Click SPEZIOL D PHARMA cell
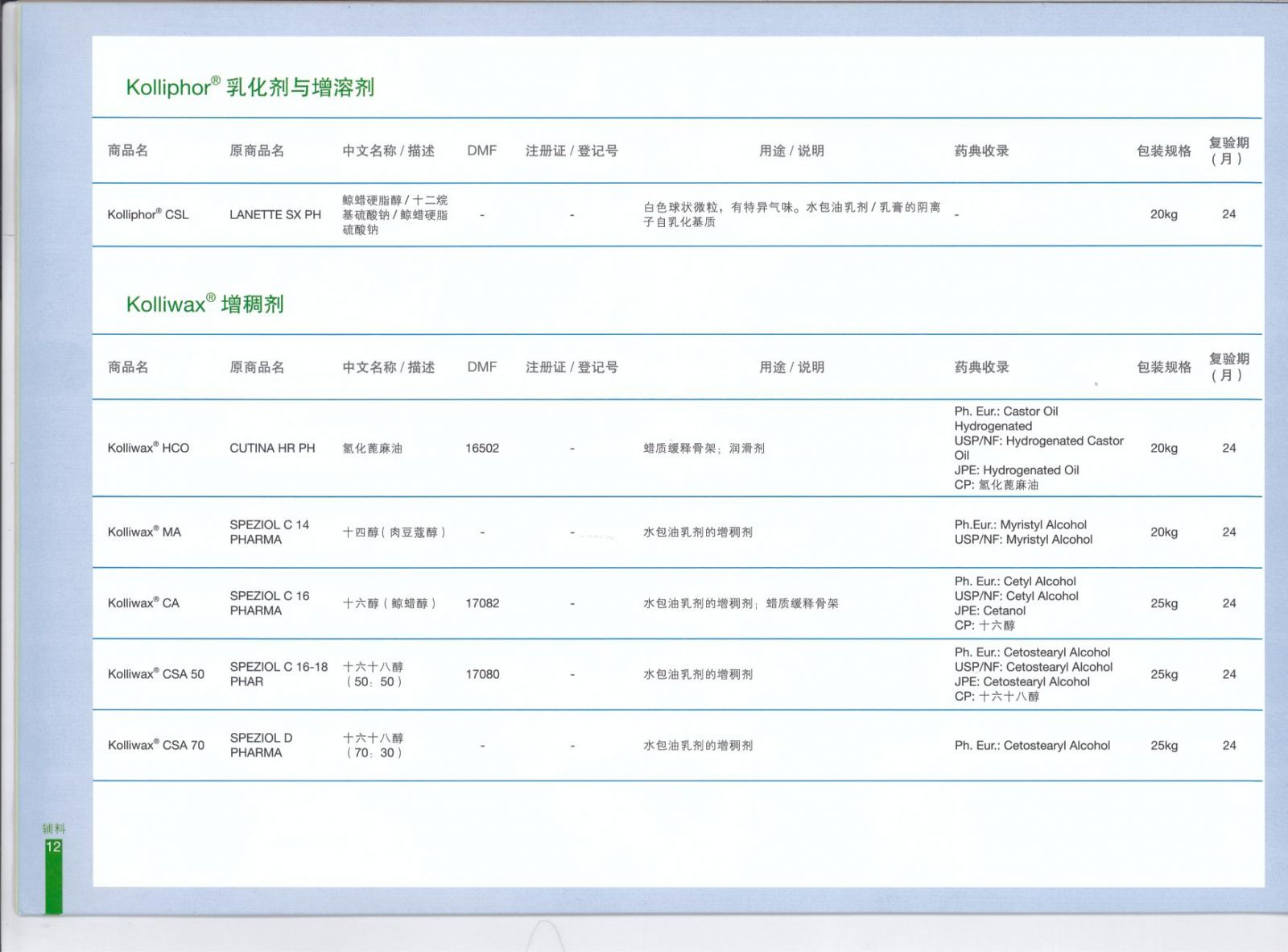This screenshot has height=952, width=1288. [262, 745]
